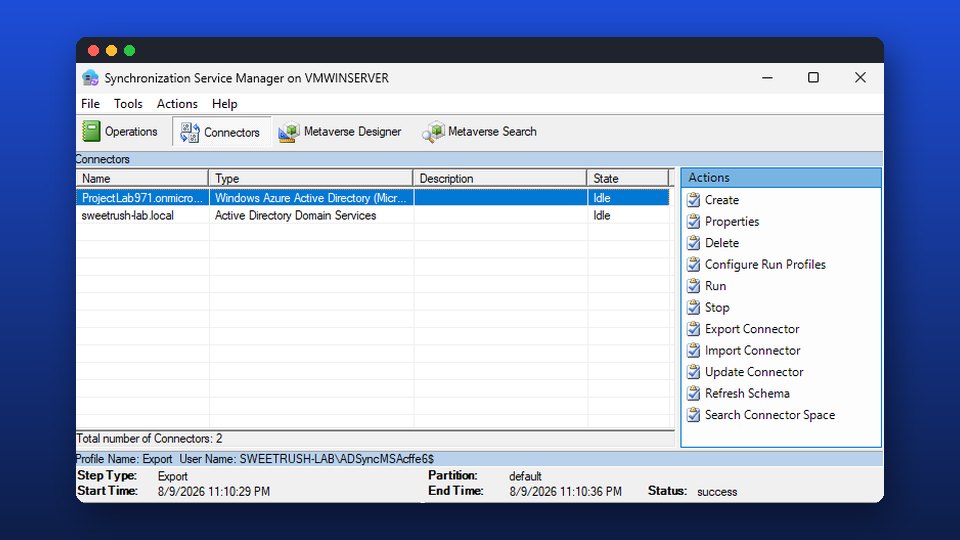Screen dimensions: 960x540
Task: Click icon next to Export Connector
Action: [693, 328]
